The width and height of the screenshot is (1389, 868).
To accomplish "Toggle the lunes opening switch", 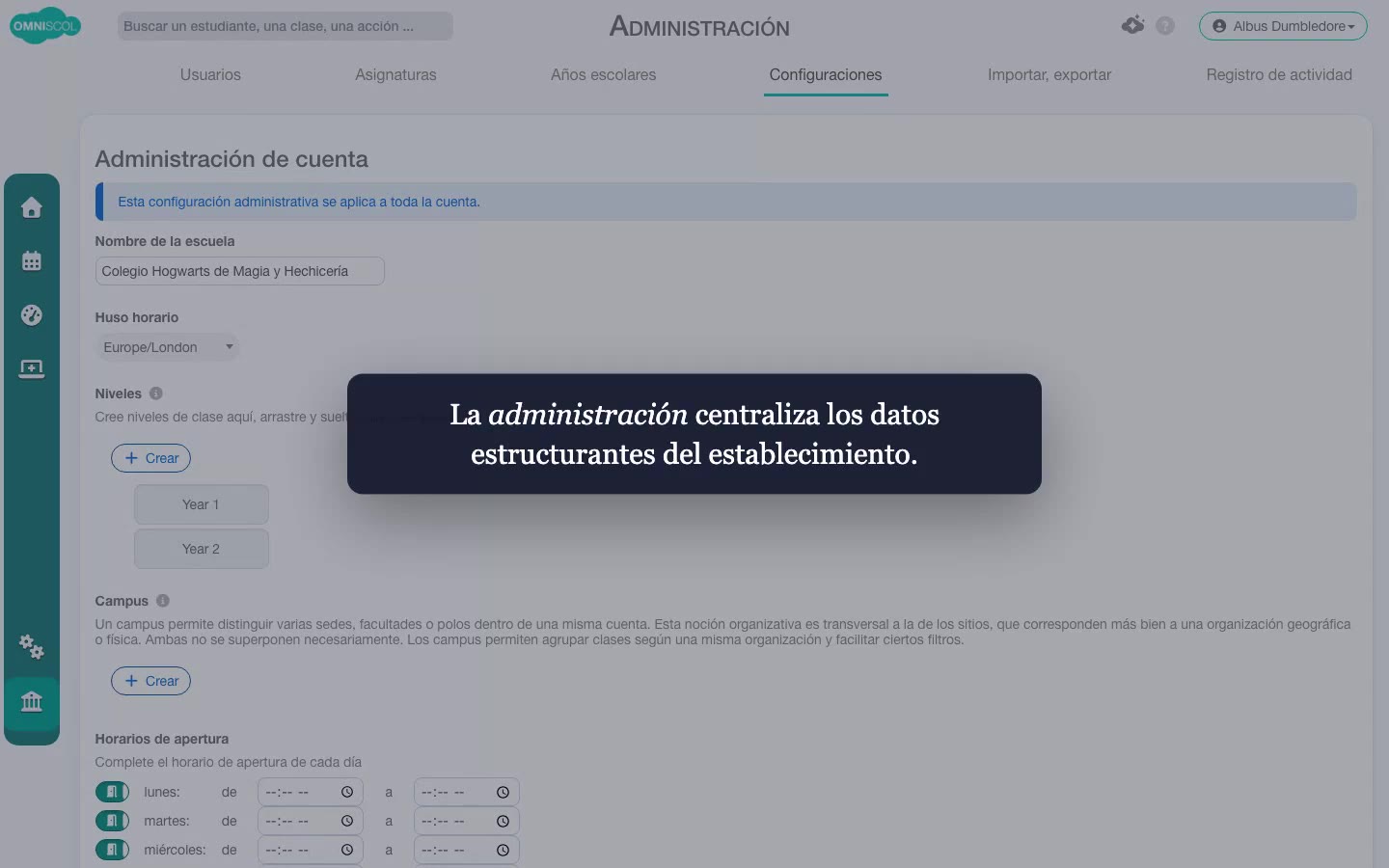I will 112,792.
